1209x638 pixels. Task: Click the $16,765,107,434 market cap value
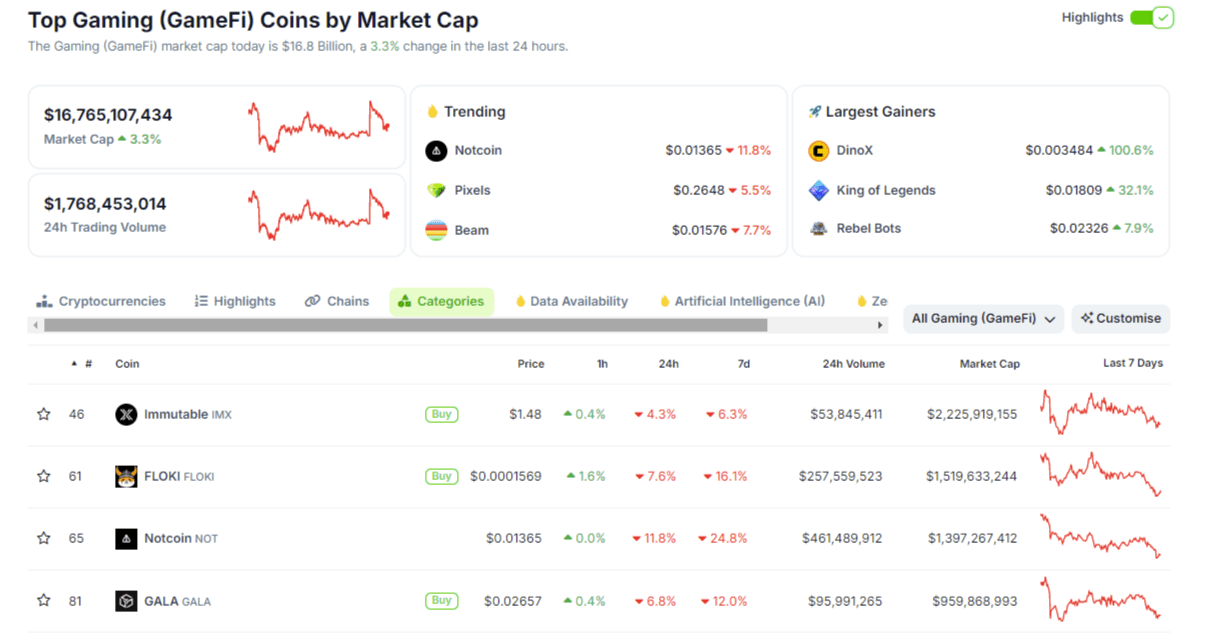tap(108, 115)
